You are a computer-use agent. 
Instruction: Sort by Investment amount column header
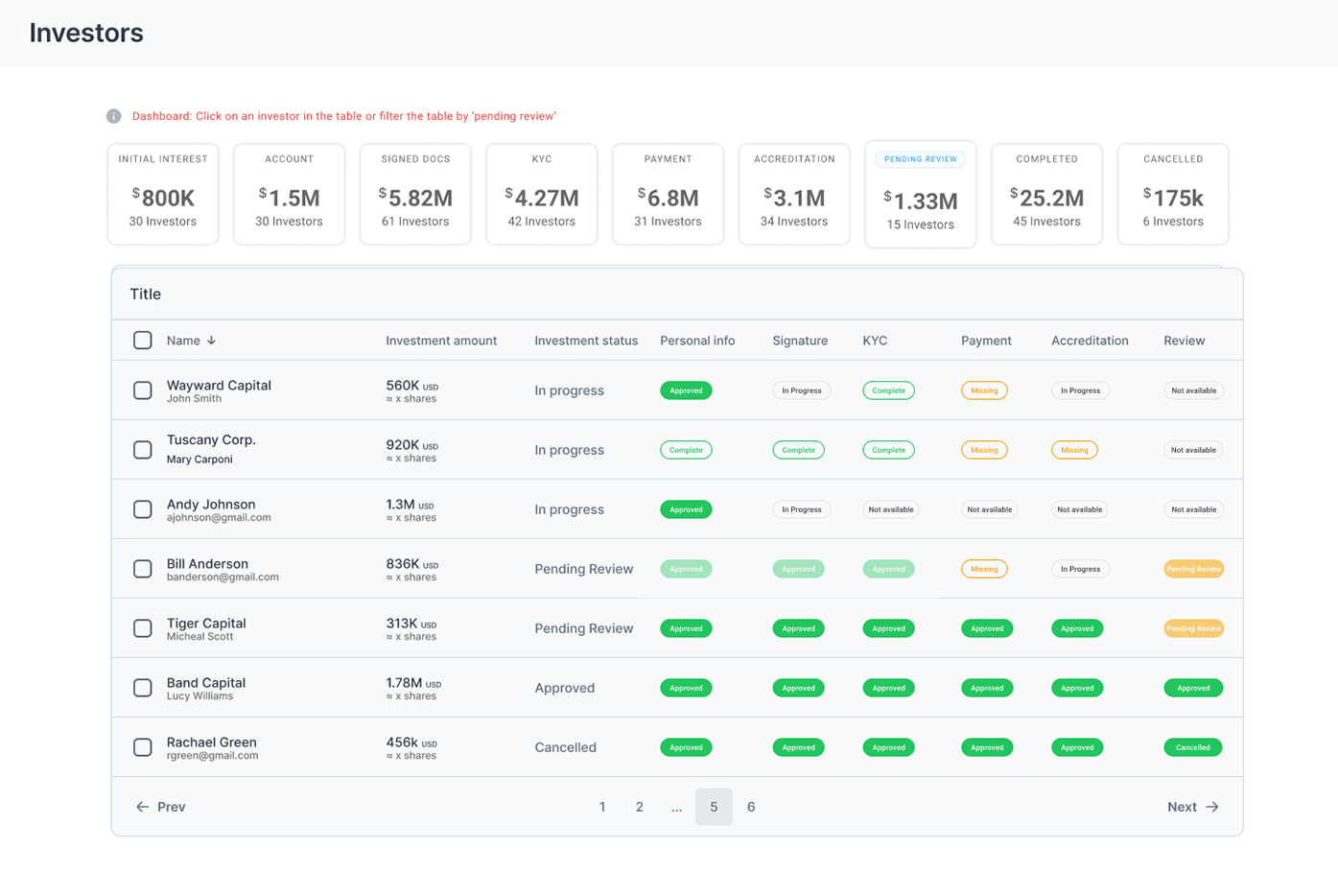point(441,341)
